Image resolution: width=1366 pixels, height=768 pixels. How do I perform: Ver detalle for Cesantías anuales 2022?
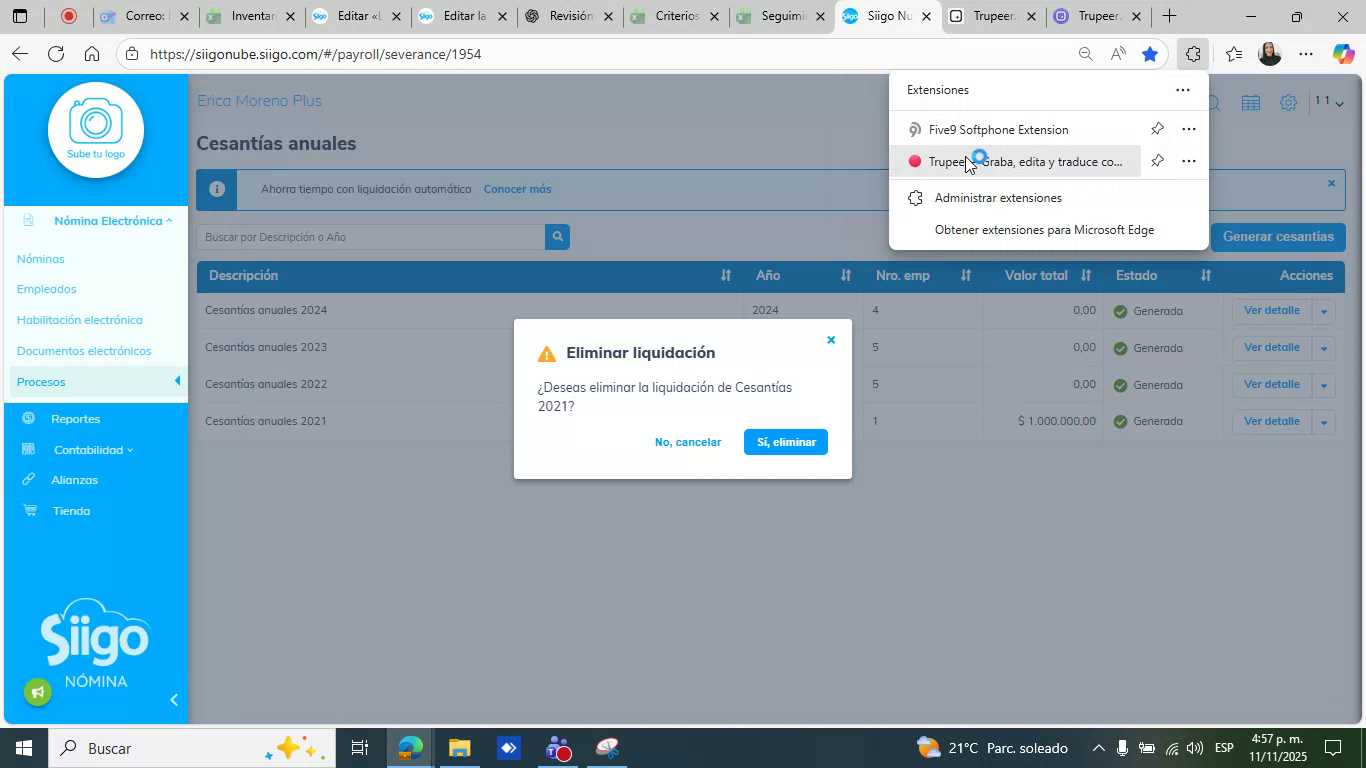click(1271, 385)
